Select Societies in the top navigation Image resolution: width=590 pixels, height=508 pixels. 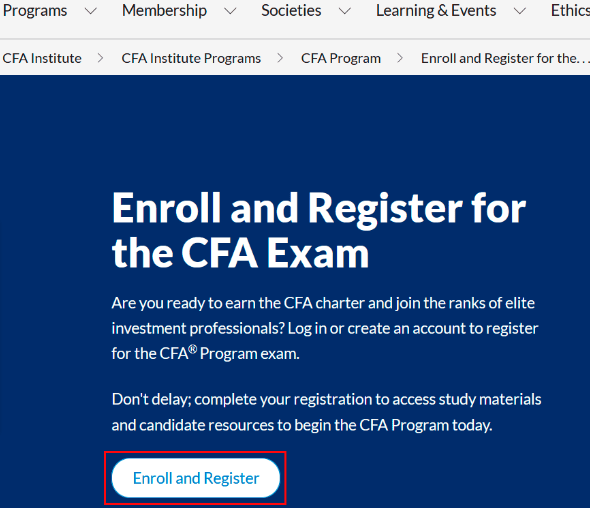[291, 11]
